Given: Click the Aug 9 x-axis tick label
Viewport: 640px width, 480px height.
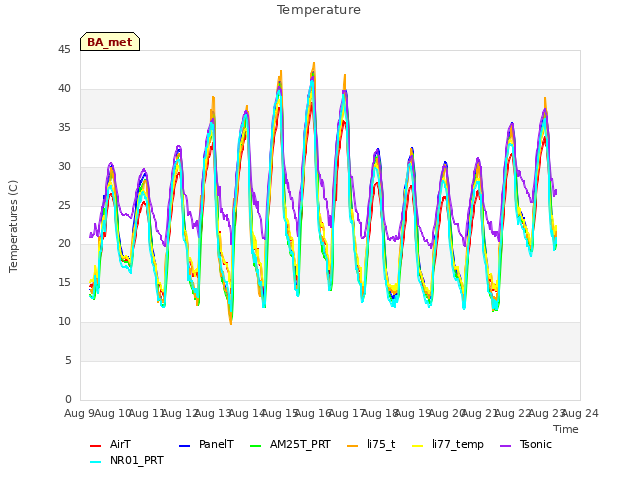Looking at the screenshot, I should [79, 413].
